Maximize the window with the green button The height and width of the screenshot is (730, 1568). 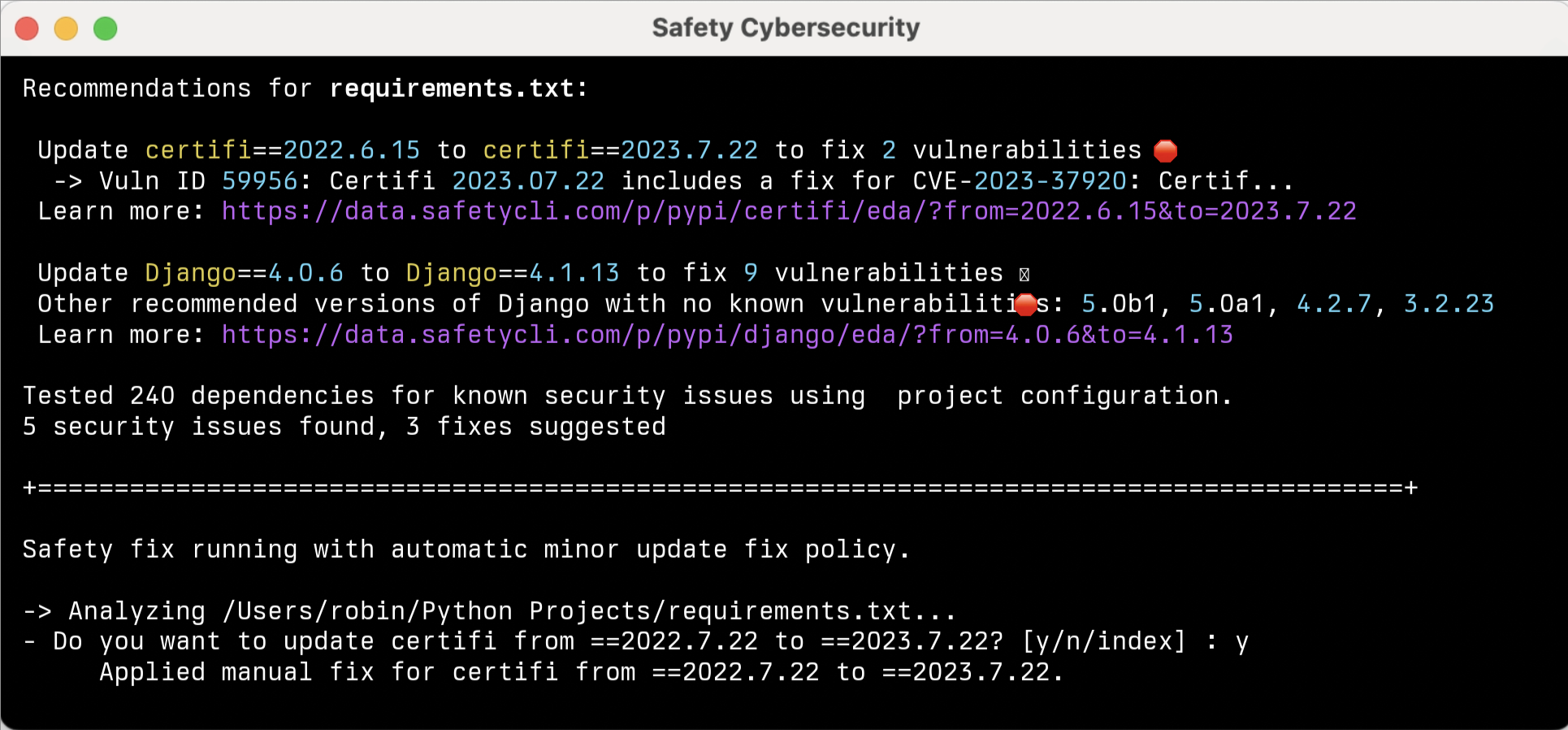106,29
